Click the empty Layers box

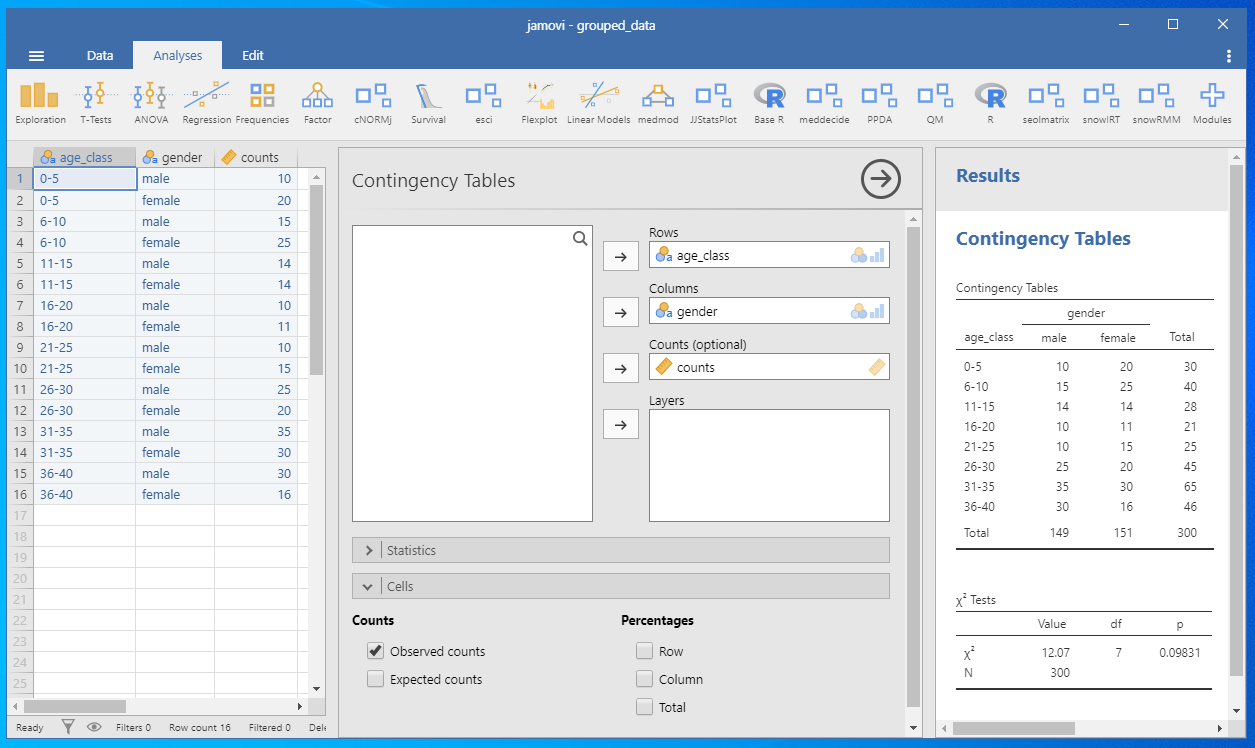click(769, 465)
